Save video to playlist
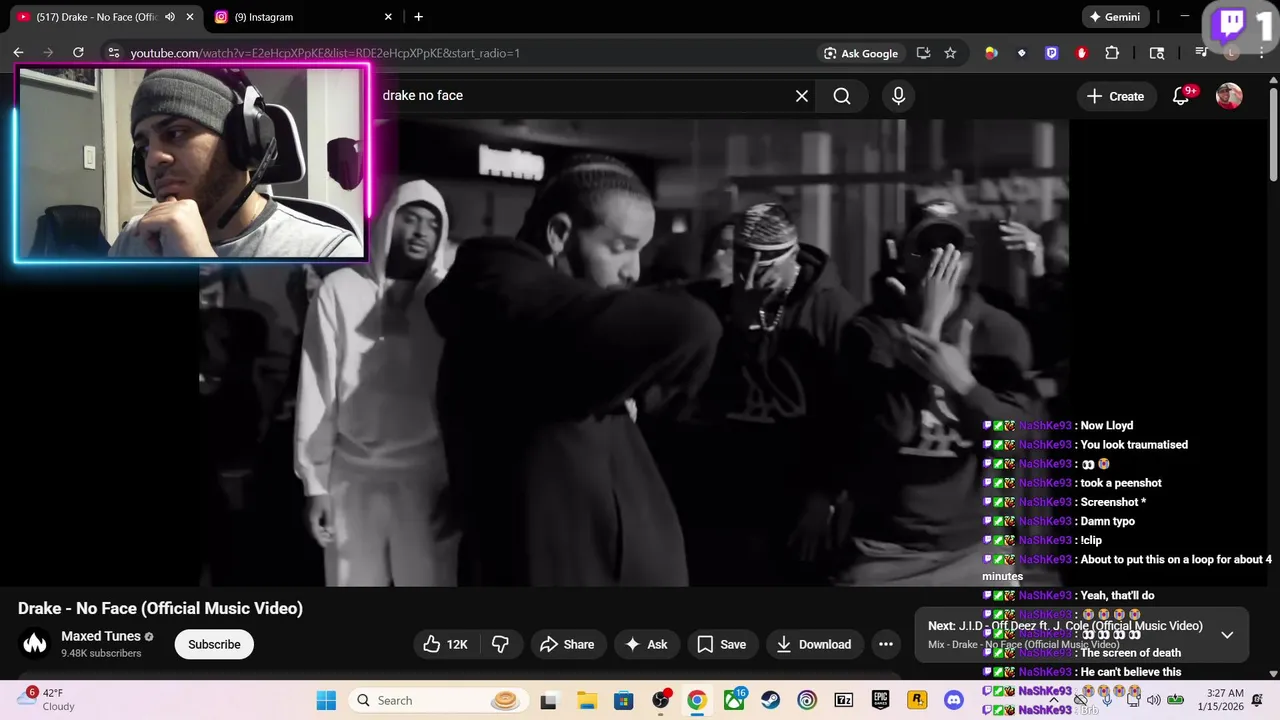1280x720 pixels. (x=721, y=644)
